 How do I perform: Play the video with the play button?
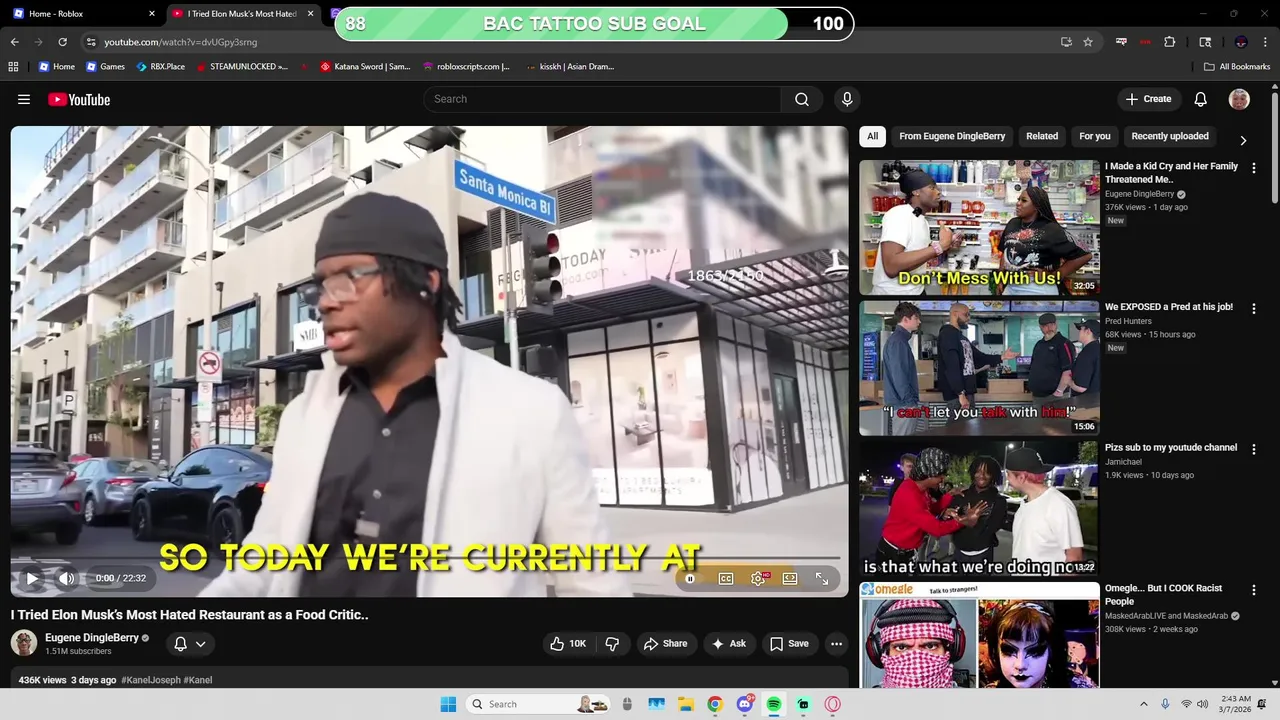[32, 578]
